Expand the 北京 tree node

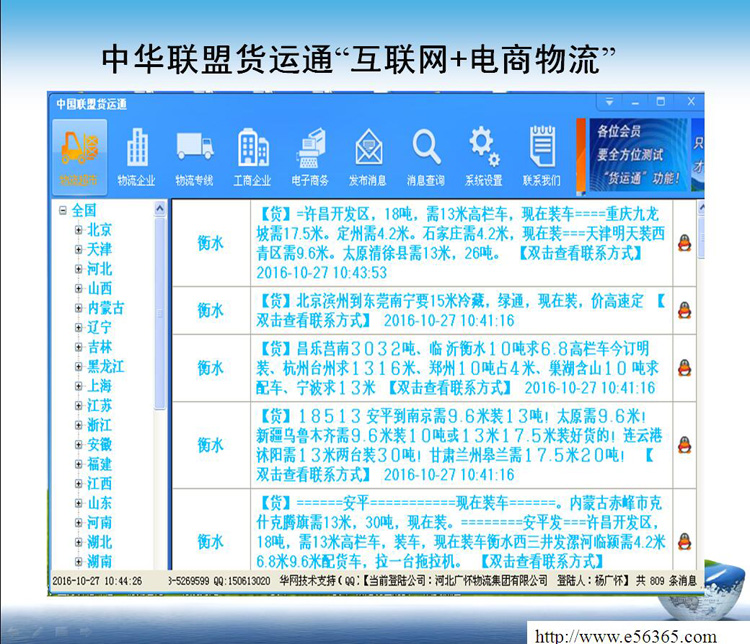(x=78, y=230)
